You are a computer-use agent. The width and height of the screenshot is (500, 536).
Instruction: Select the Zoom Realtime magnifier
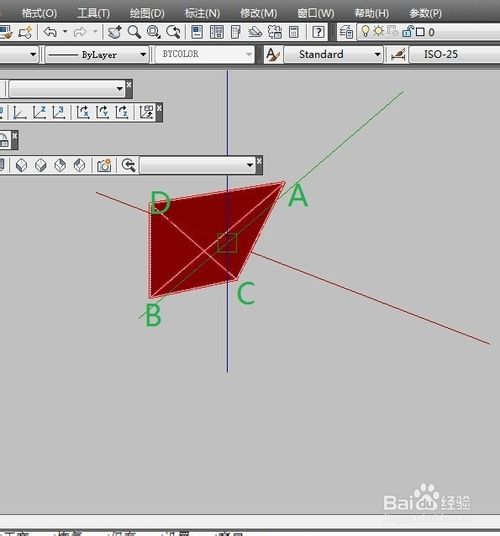[x=134, y=32]
